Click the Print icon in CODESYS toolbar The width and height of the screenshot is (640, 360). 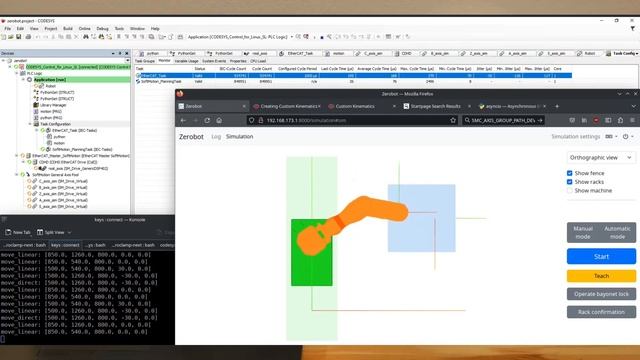click(x=28, y=37)
